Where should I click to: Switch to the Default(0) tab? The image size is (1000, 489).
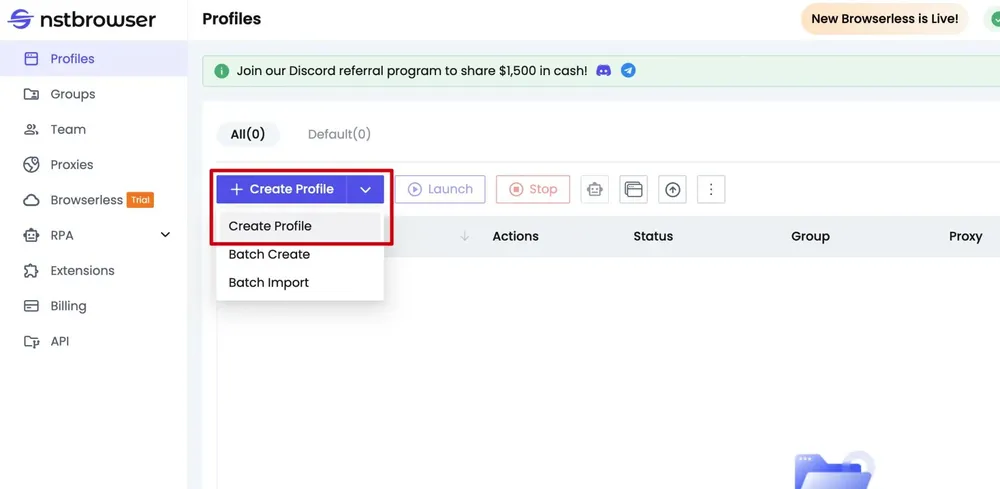click(x=339, y=134)
